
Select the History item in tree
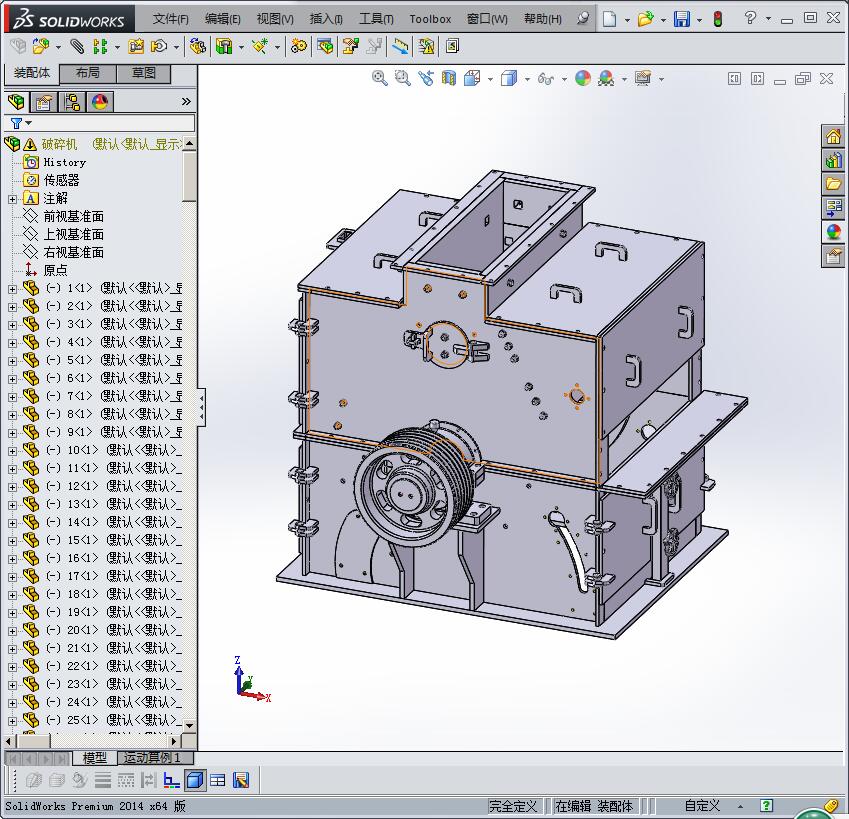[64, 162]
